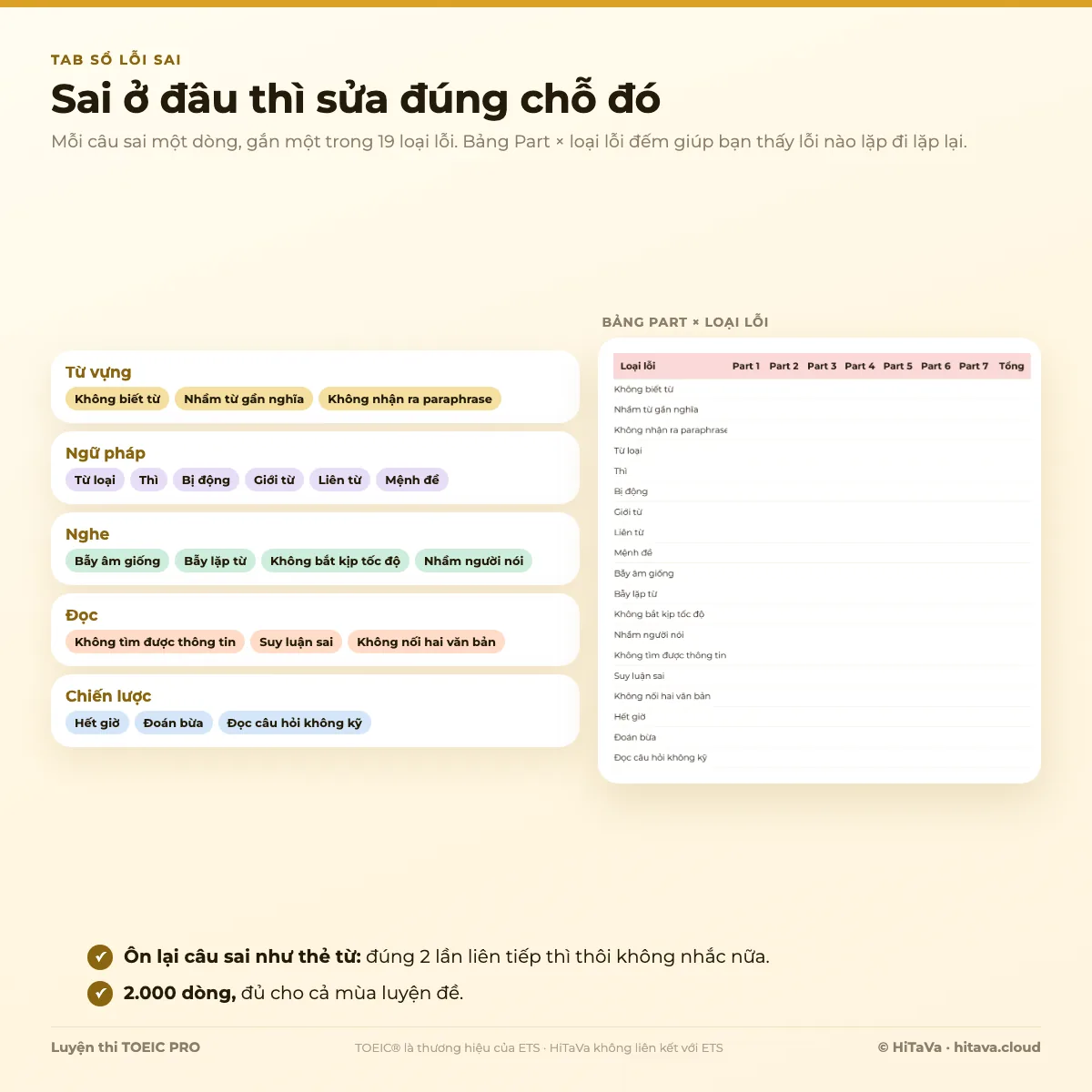Click the "Đọc" group heading
Screen dimensions: 1092x1092
(82, 615)
